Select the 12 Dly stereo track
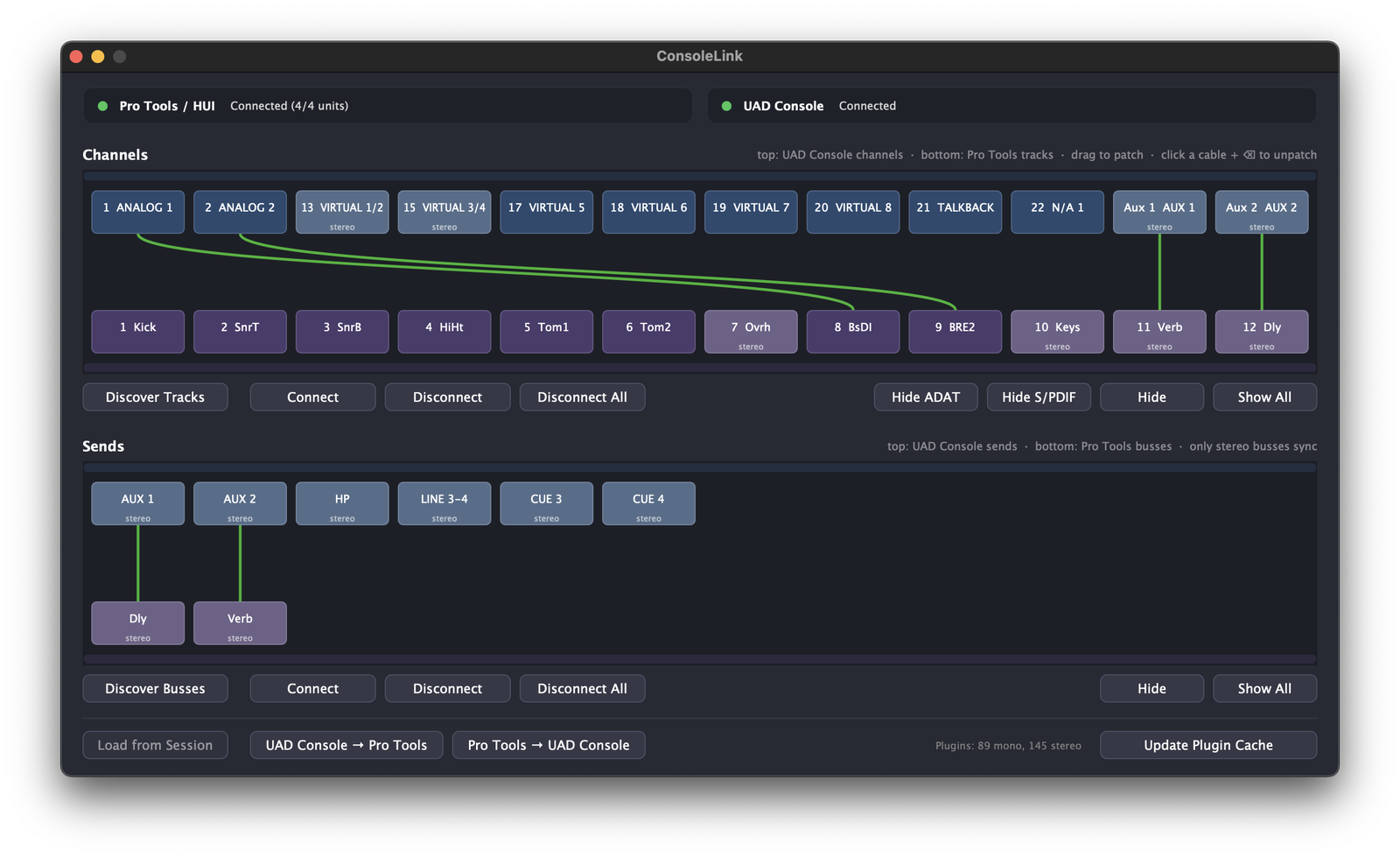The width and height of the screenshot is (1400, 857). click(x=1262, y=332)
